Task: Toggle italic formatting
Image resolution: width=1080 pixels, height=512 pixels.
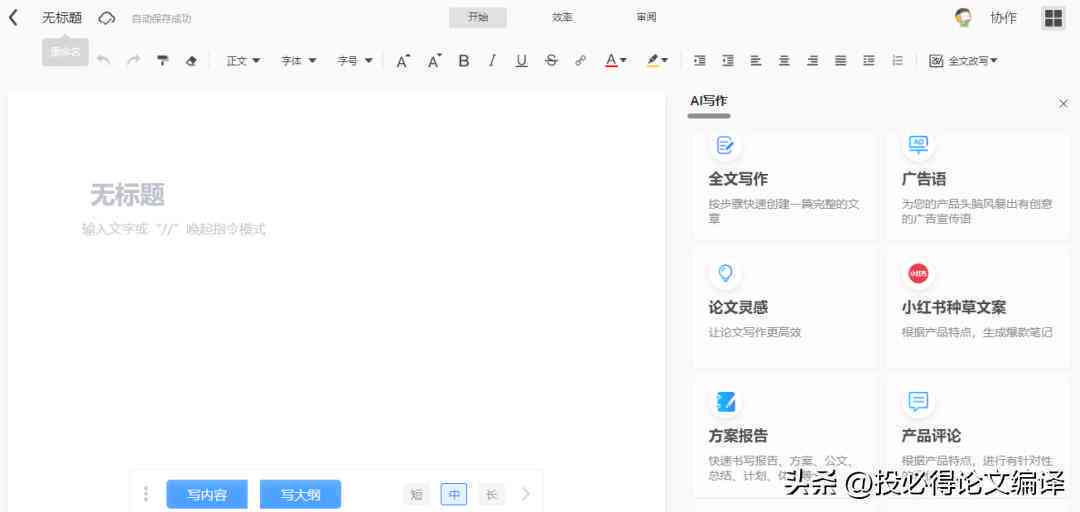Action: [492, 61]
